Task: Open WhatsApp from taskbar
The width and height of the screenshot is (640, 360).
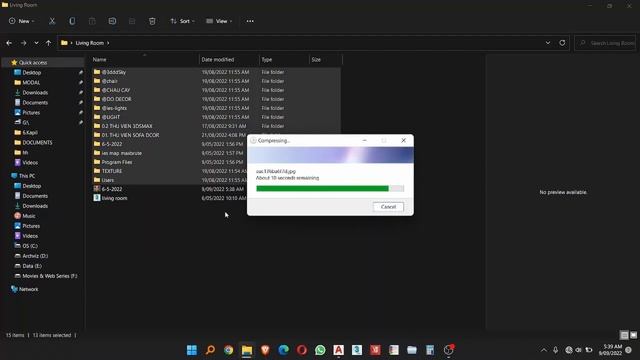Action: (320, 350)
